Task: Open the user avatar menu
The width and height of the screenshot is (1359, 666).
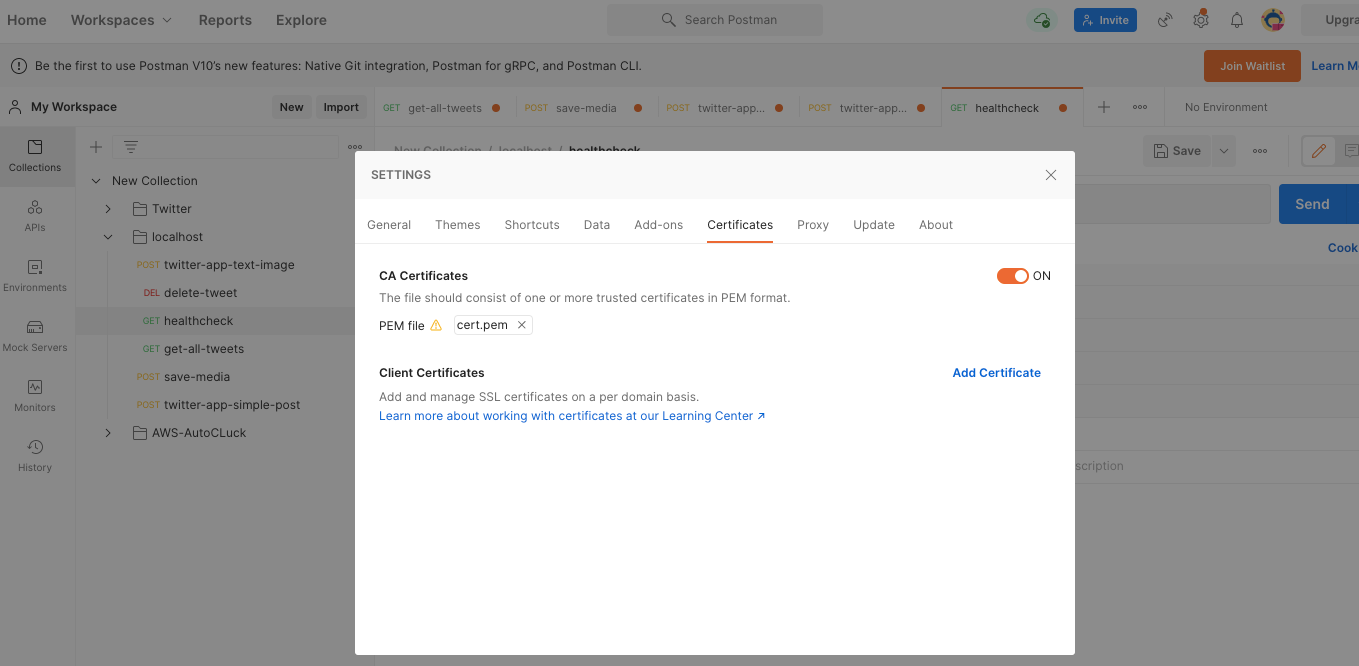Action: 1273,20
